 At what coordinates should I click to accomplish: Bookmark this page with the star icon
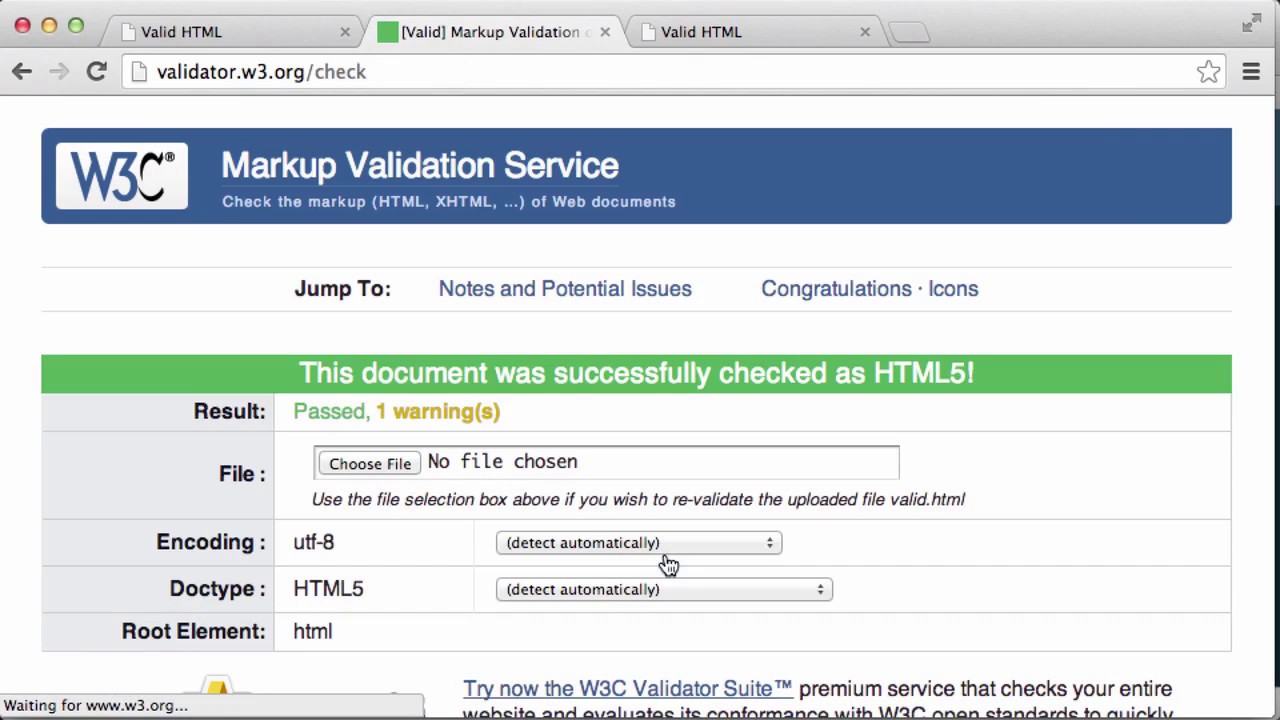1208,71
